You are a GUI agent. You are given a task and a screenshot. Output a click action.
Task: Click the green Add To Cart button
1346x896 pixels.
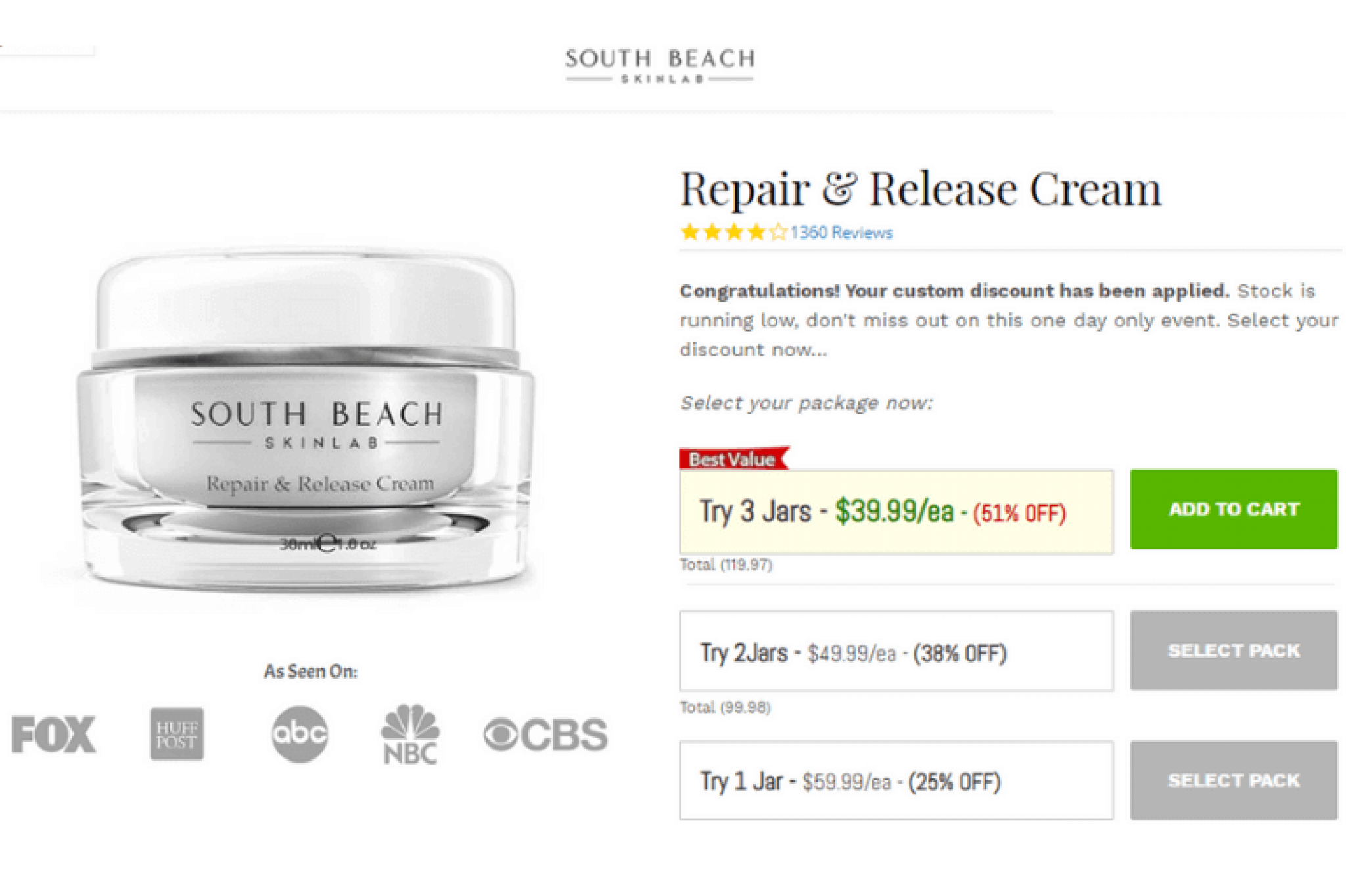coord(1234,509)
